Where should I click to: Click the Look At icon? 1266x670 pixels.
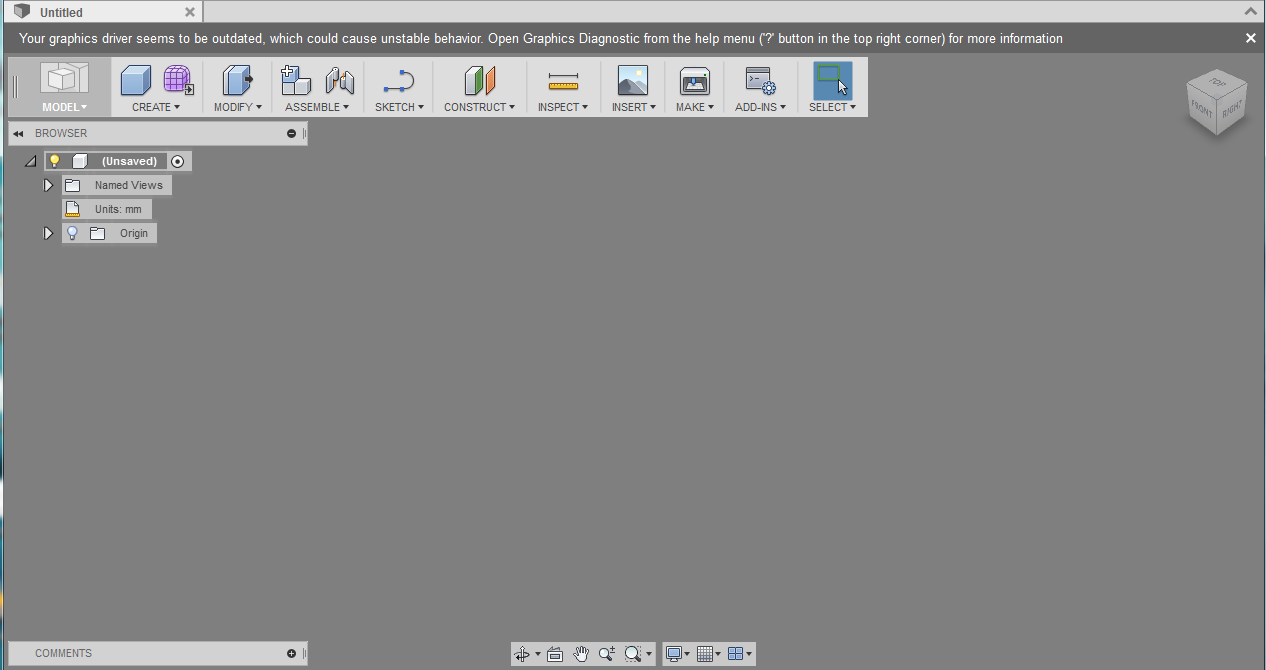[555, 654]
